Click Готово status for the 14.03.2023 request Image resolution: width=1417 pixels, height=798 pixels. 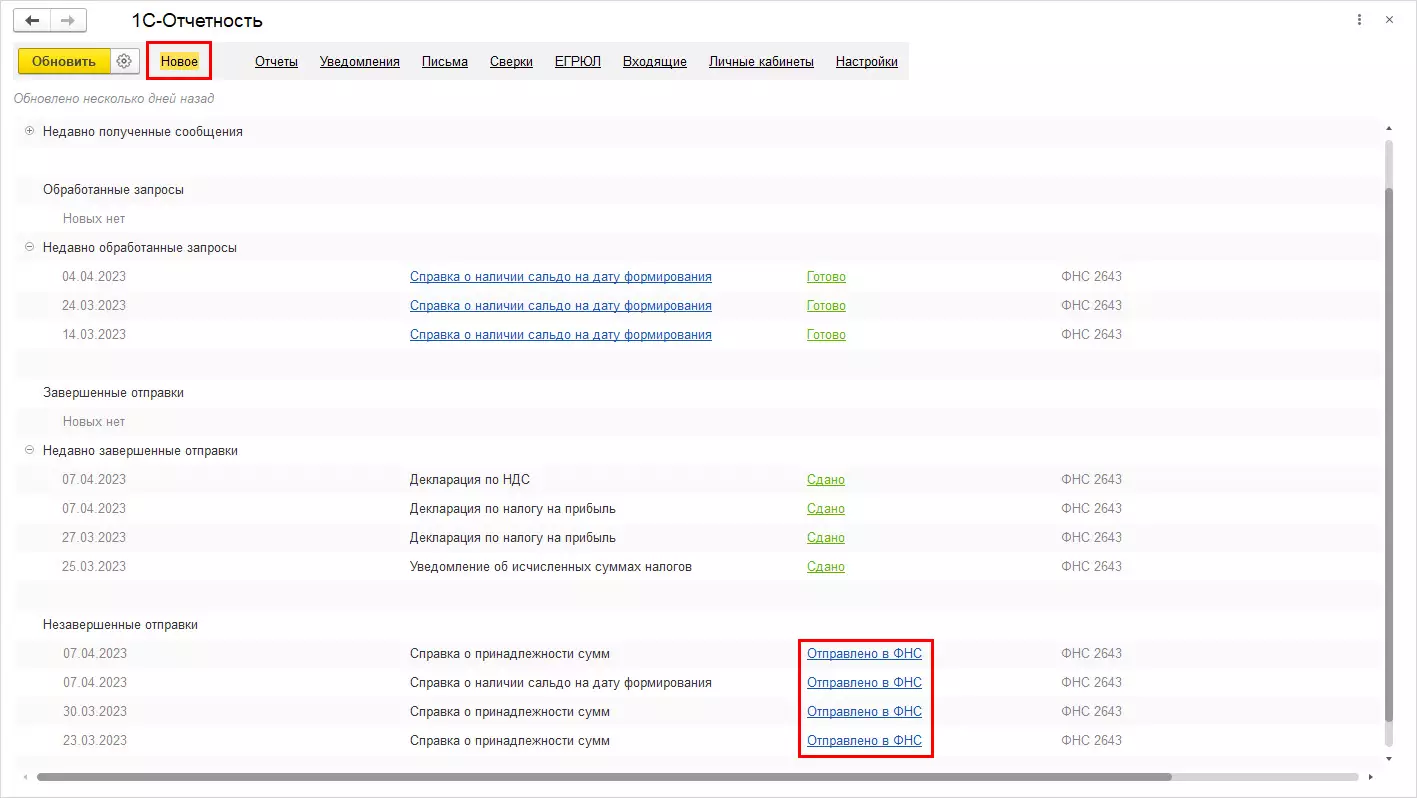coord(826,334)
